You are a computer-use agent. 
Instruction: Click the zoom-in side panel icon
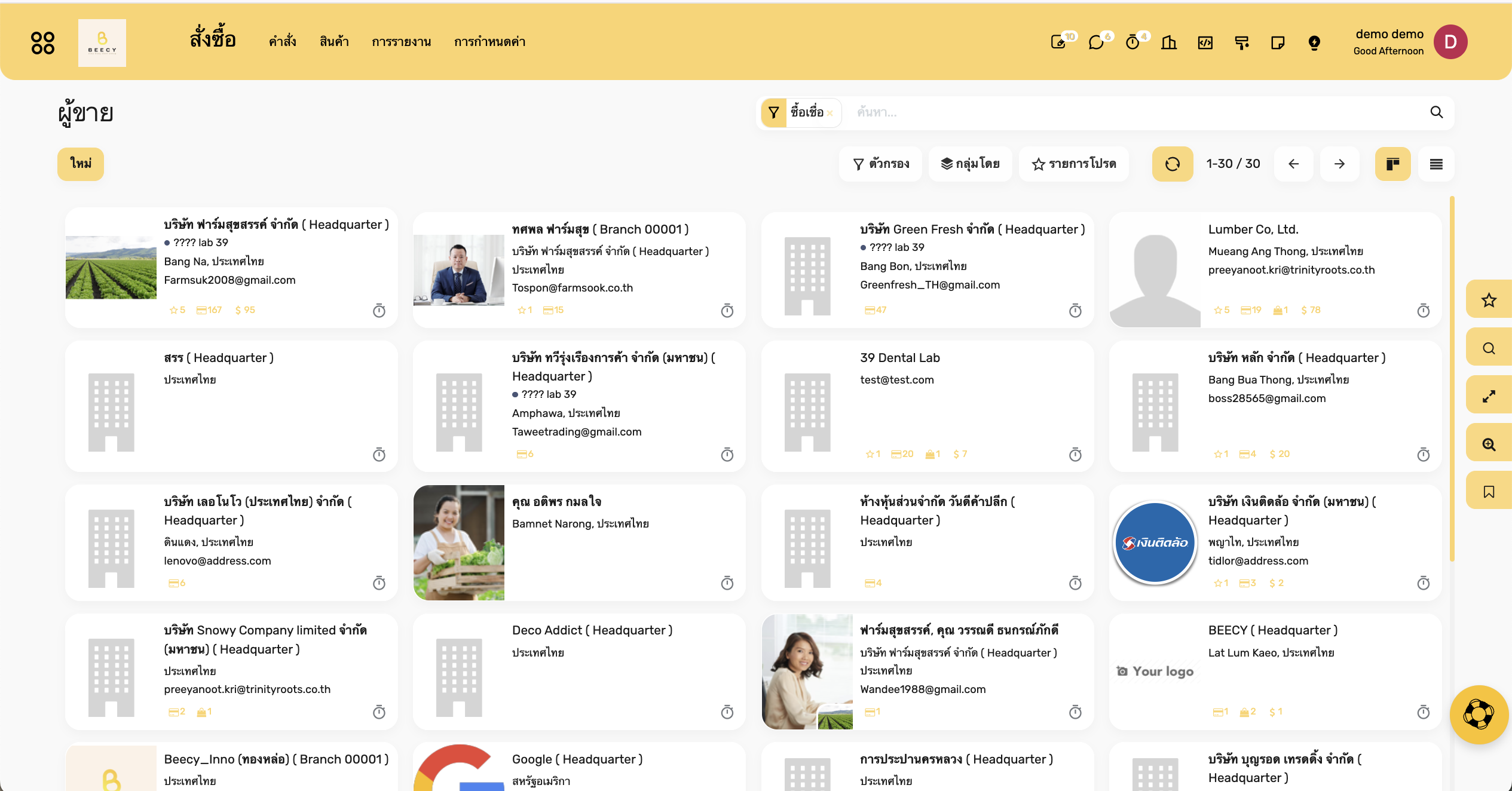coord(1489,444)
